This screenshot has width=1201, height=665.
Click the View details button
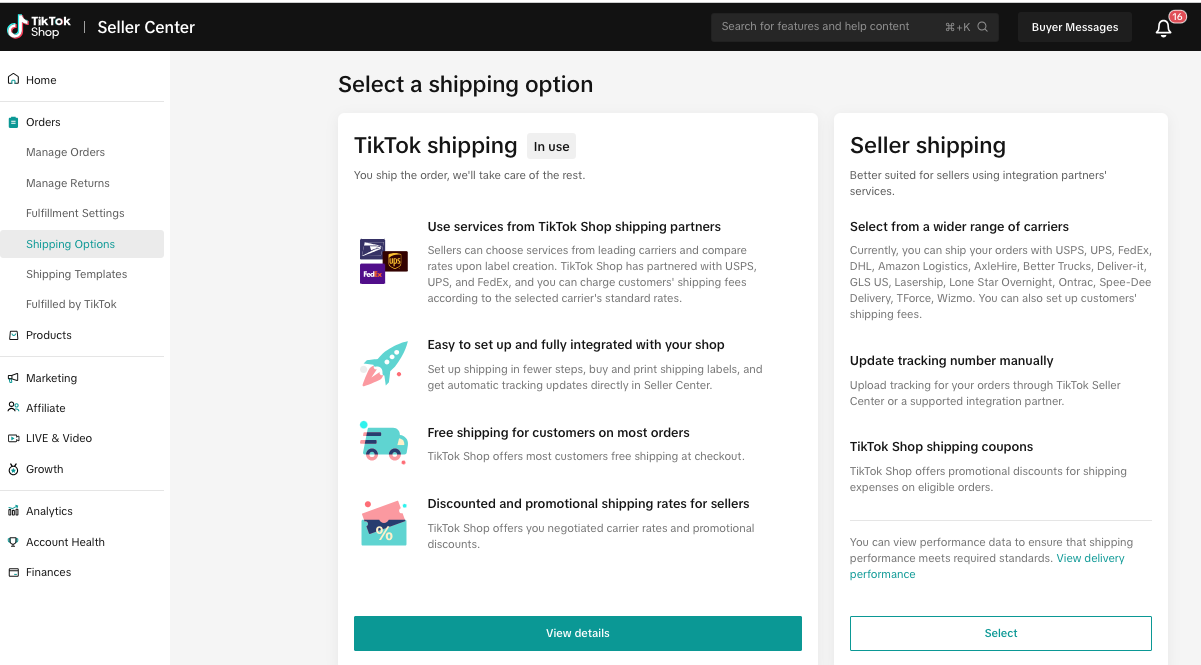[x=578, y=633]
